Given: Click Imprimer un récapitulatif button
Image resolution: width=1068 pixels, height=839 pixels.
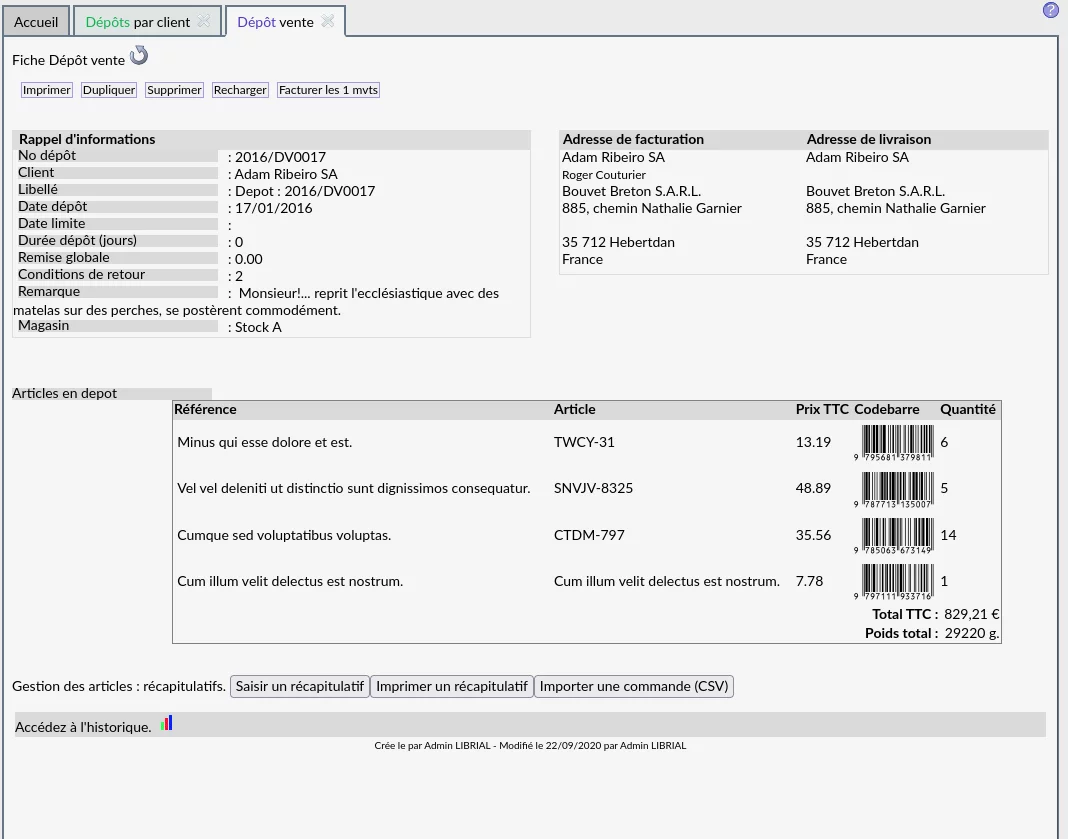Looking at the screenshot, I should [452, 686].
